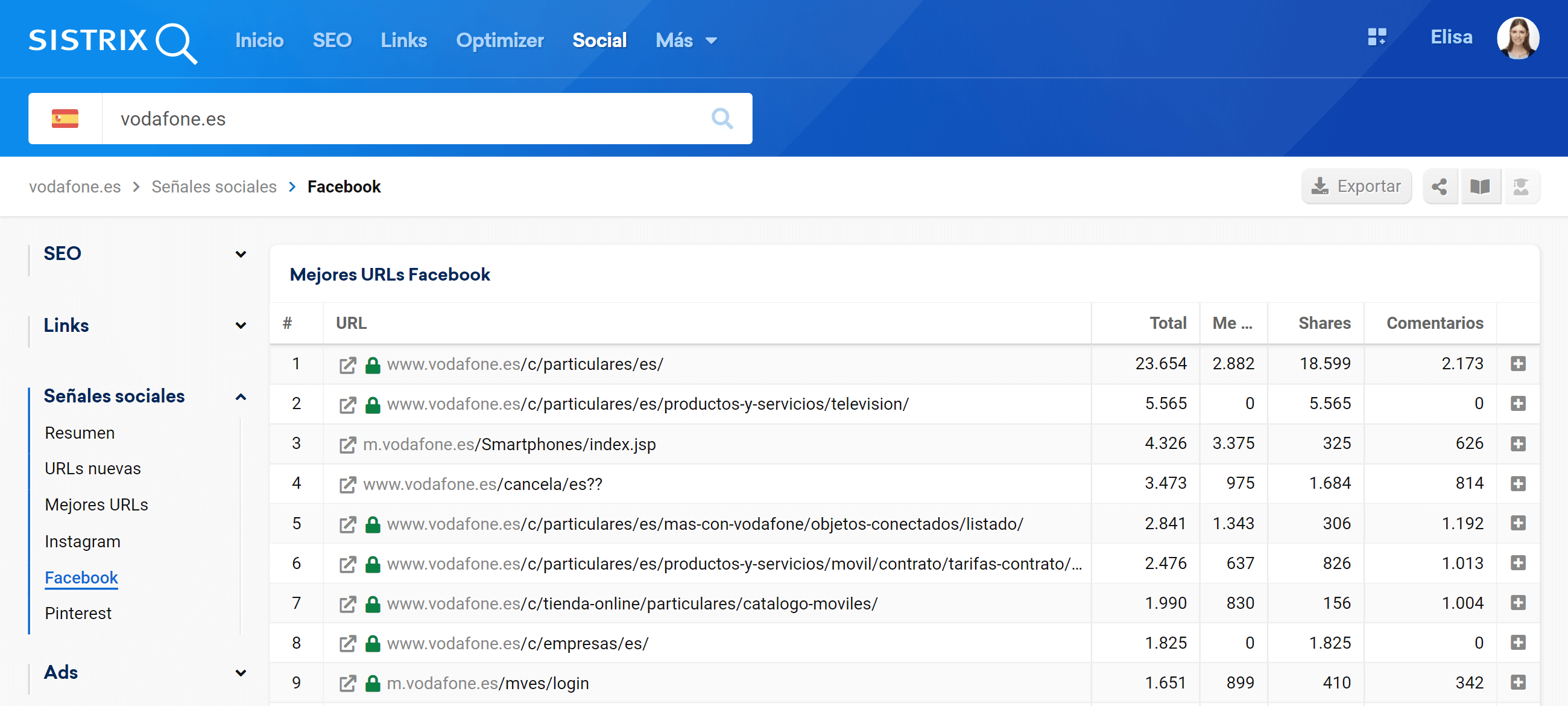Sort table by Shares column
Image resolution: width=1568 pixels, height=706 pixels.
coord(1324,323)
